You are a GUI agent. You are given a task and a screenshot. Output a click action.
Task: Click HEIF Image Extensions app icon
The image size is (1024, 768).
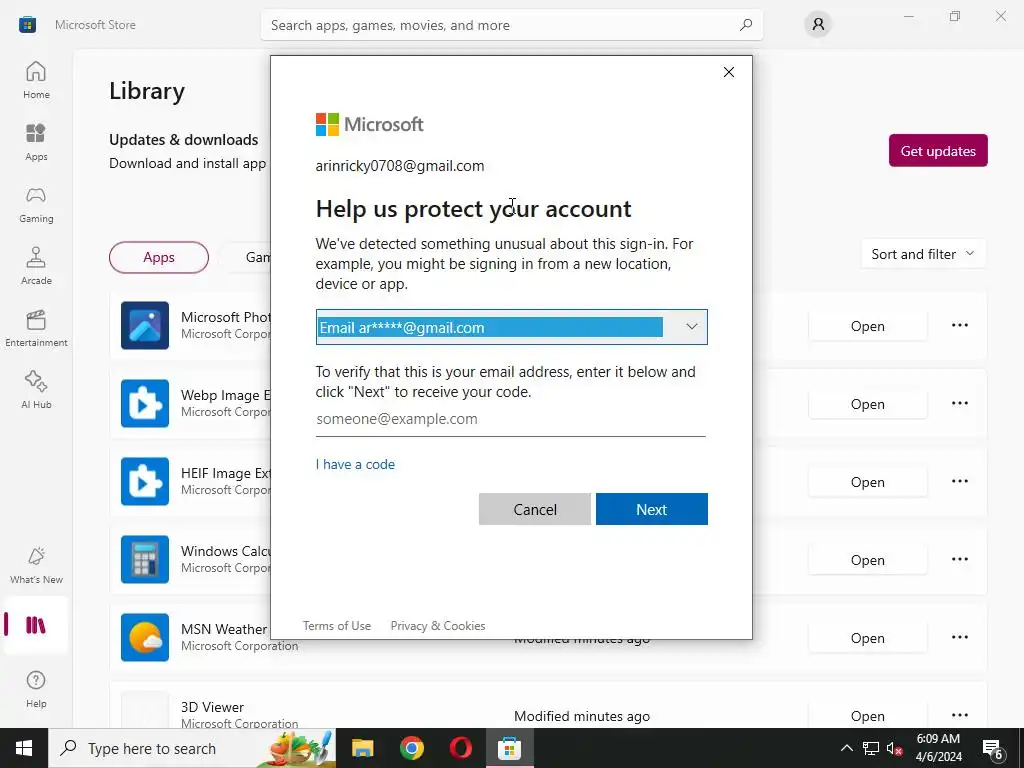[145, 481]
